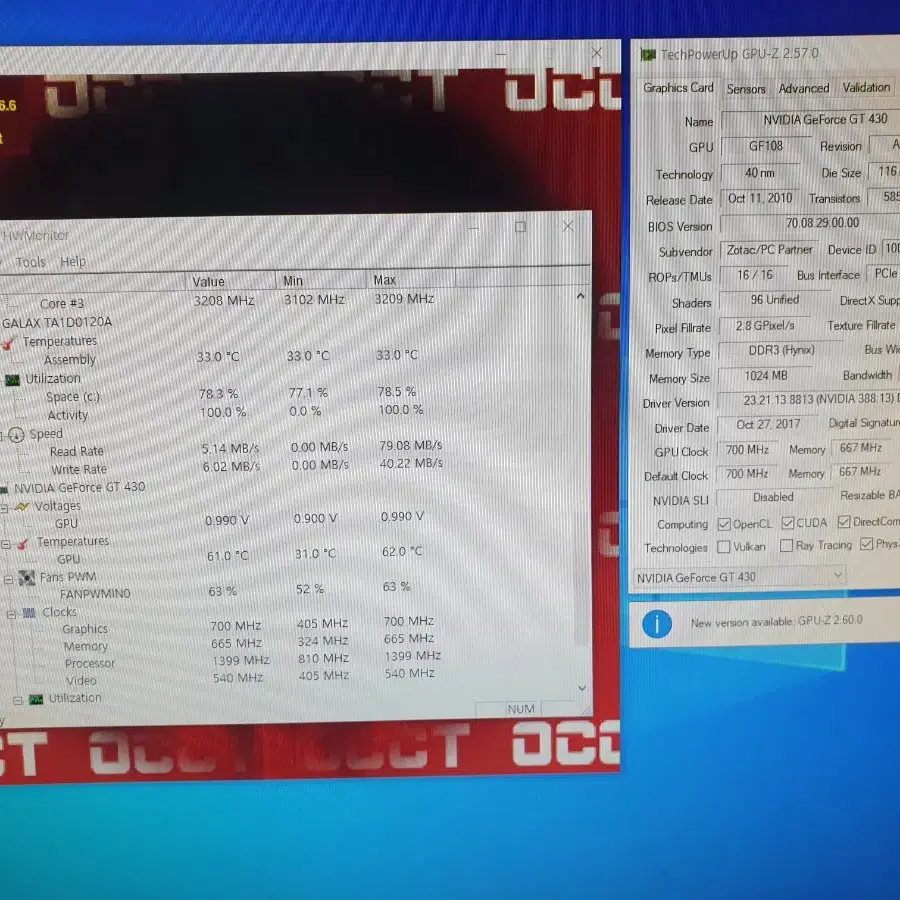Click the 0.990 V GPU voltage value
This screenshot has height=900, width=900.
(227, 521)
